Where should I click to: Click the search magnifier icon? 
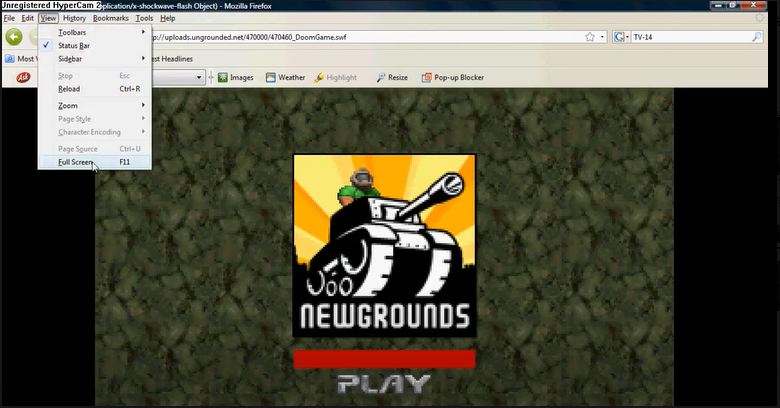coord(756,37)
